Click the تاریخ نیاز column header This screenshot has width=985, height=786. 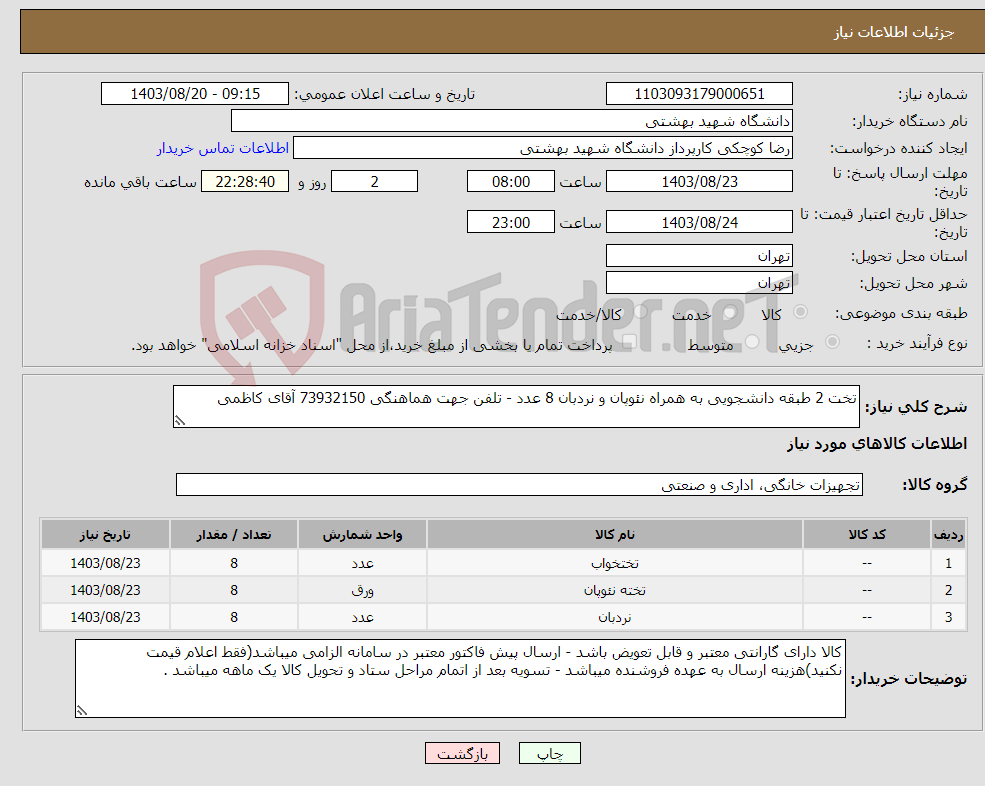105,535
